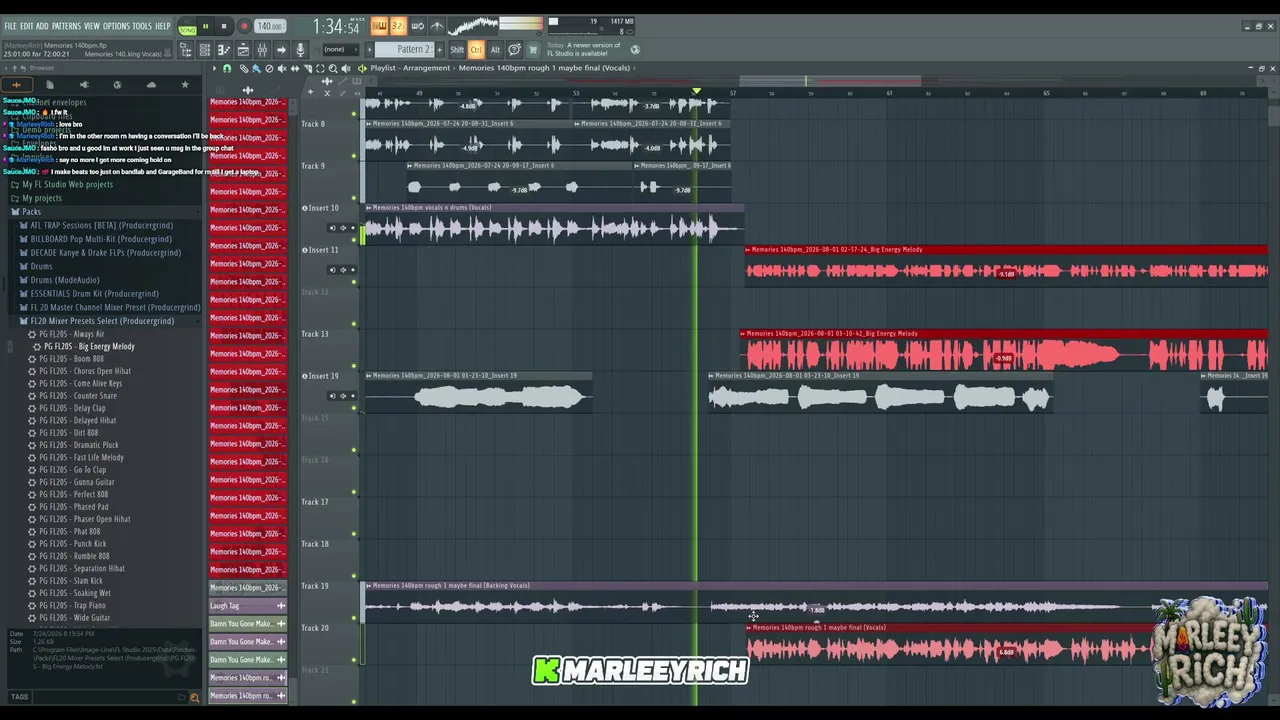Toggle the 3-2 recording countdown icon
The image size is (1280, 720).
coord(398,26)
